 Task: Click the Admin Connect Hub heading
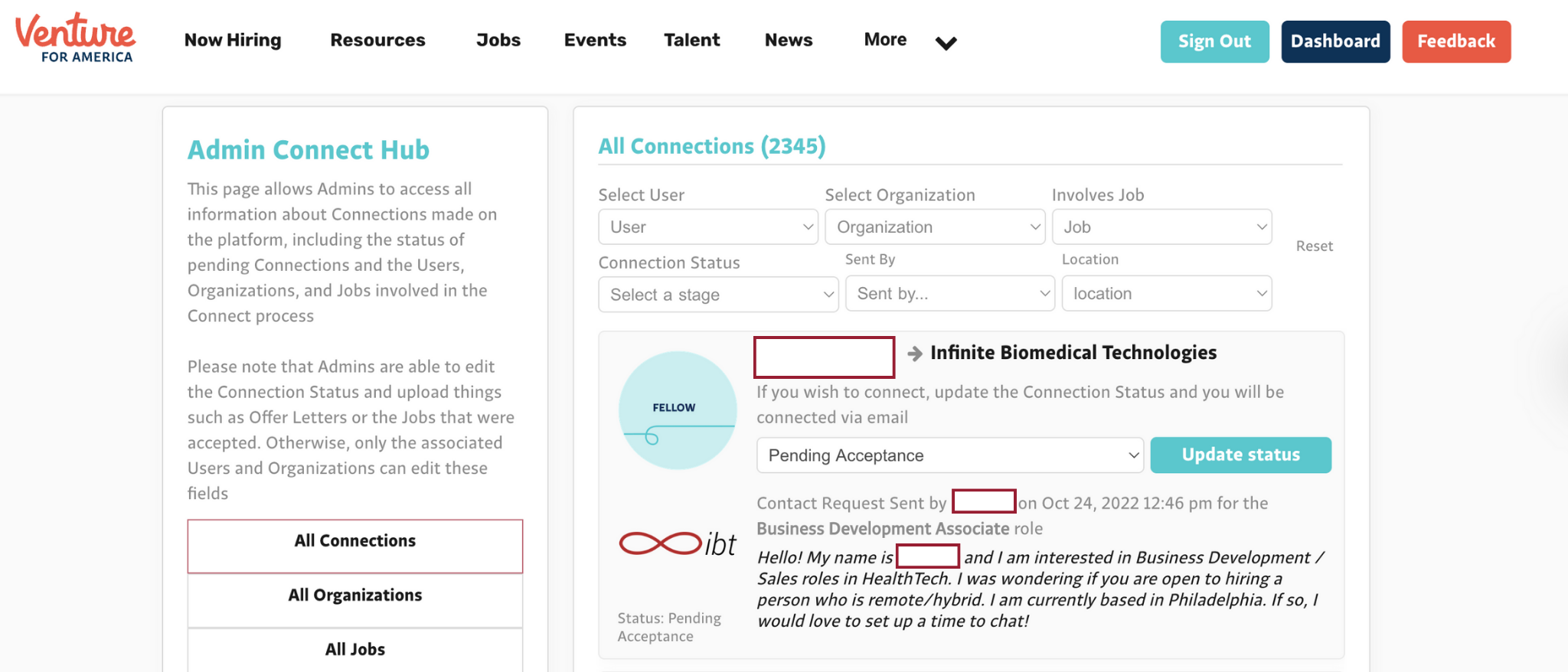click(x=309, y=150)
